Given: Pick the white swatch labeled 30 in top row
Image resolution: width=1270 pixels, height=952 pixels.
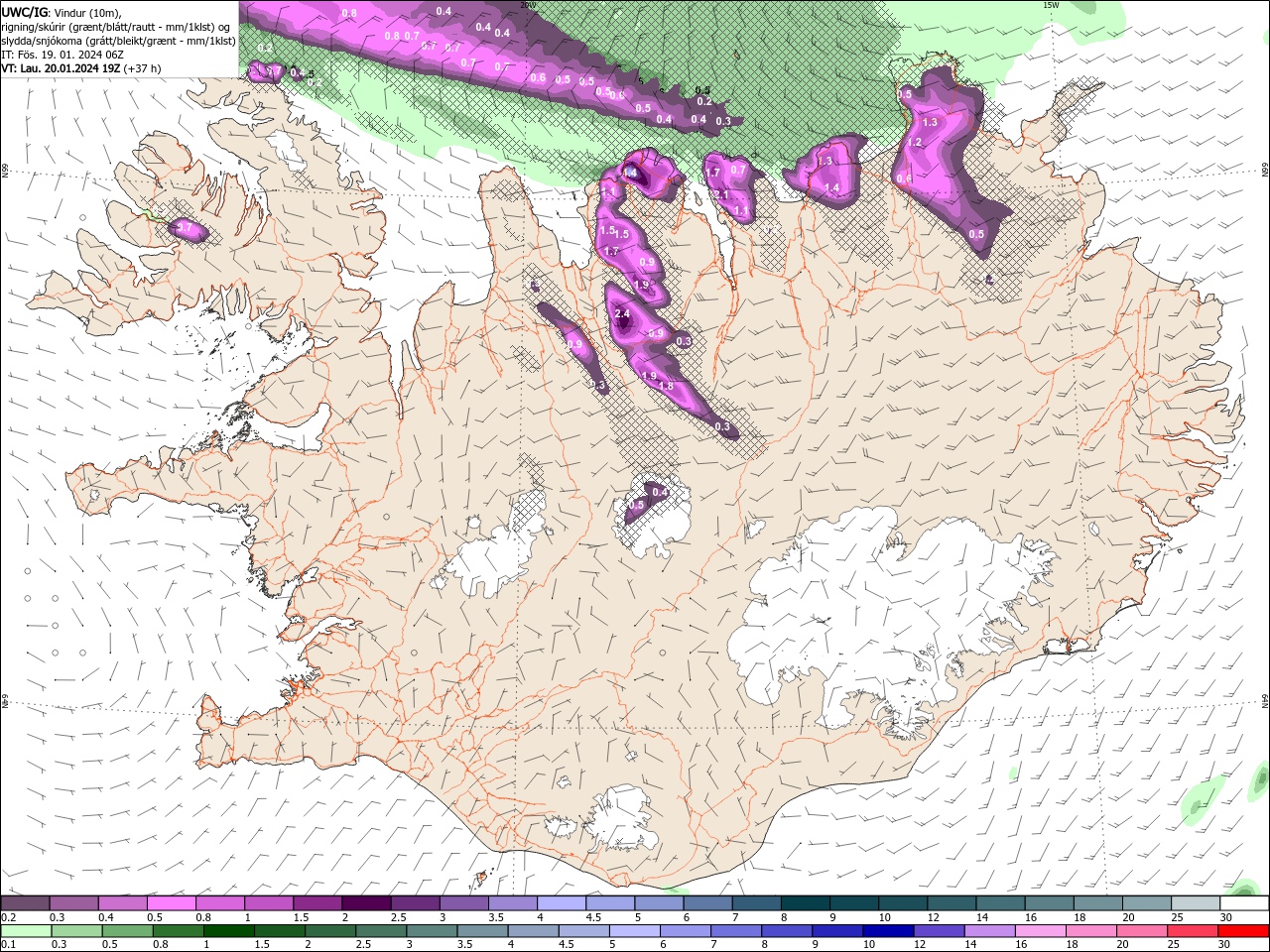Looking at the screenshot, I should [1245, 903].
